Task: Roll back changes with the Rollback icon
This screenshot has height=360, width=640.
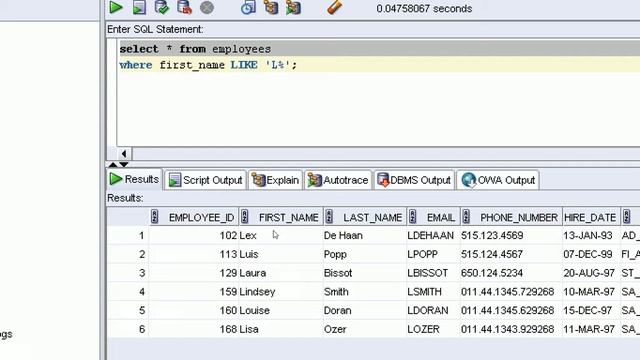Action: (184, 7)
